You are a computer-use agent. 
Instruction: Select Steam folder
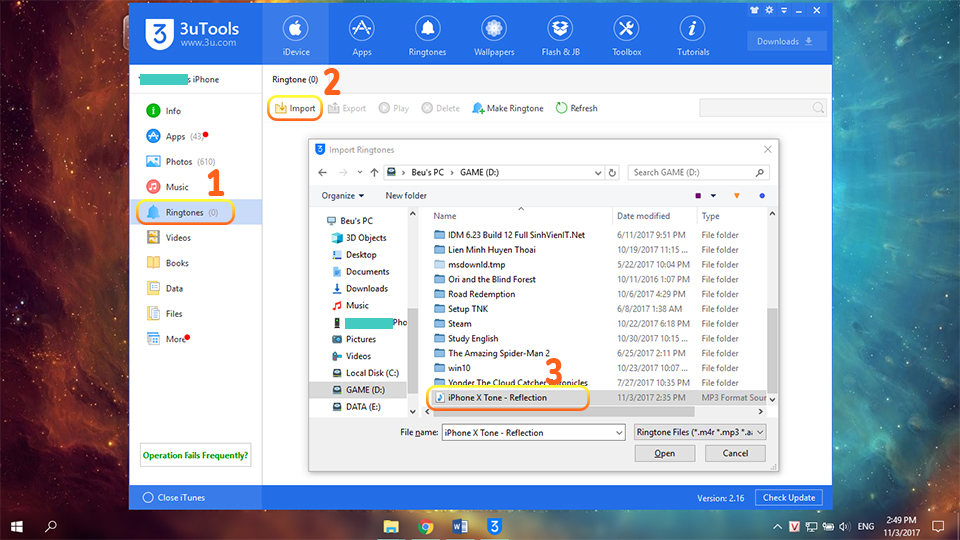(x=459, y=324)
